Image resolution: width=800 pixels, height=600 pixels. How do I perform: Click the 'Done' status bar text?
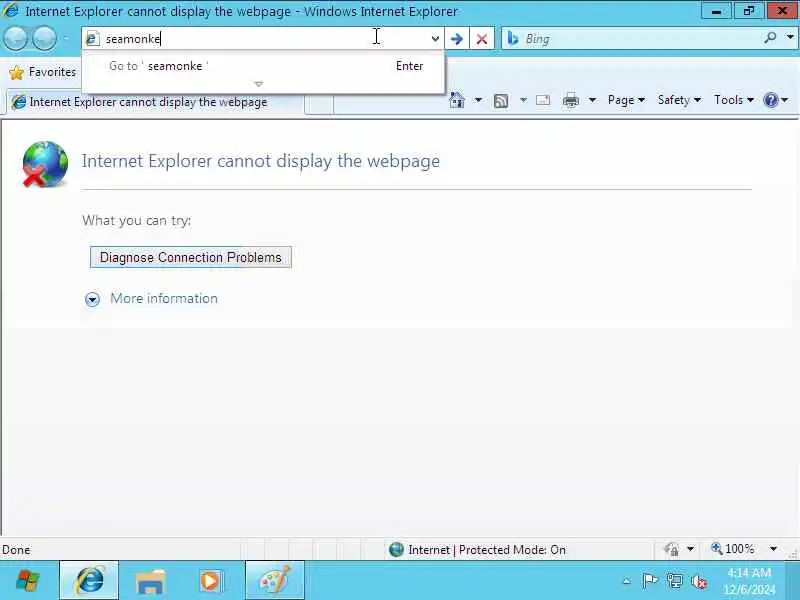point(16,550)
